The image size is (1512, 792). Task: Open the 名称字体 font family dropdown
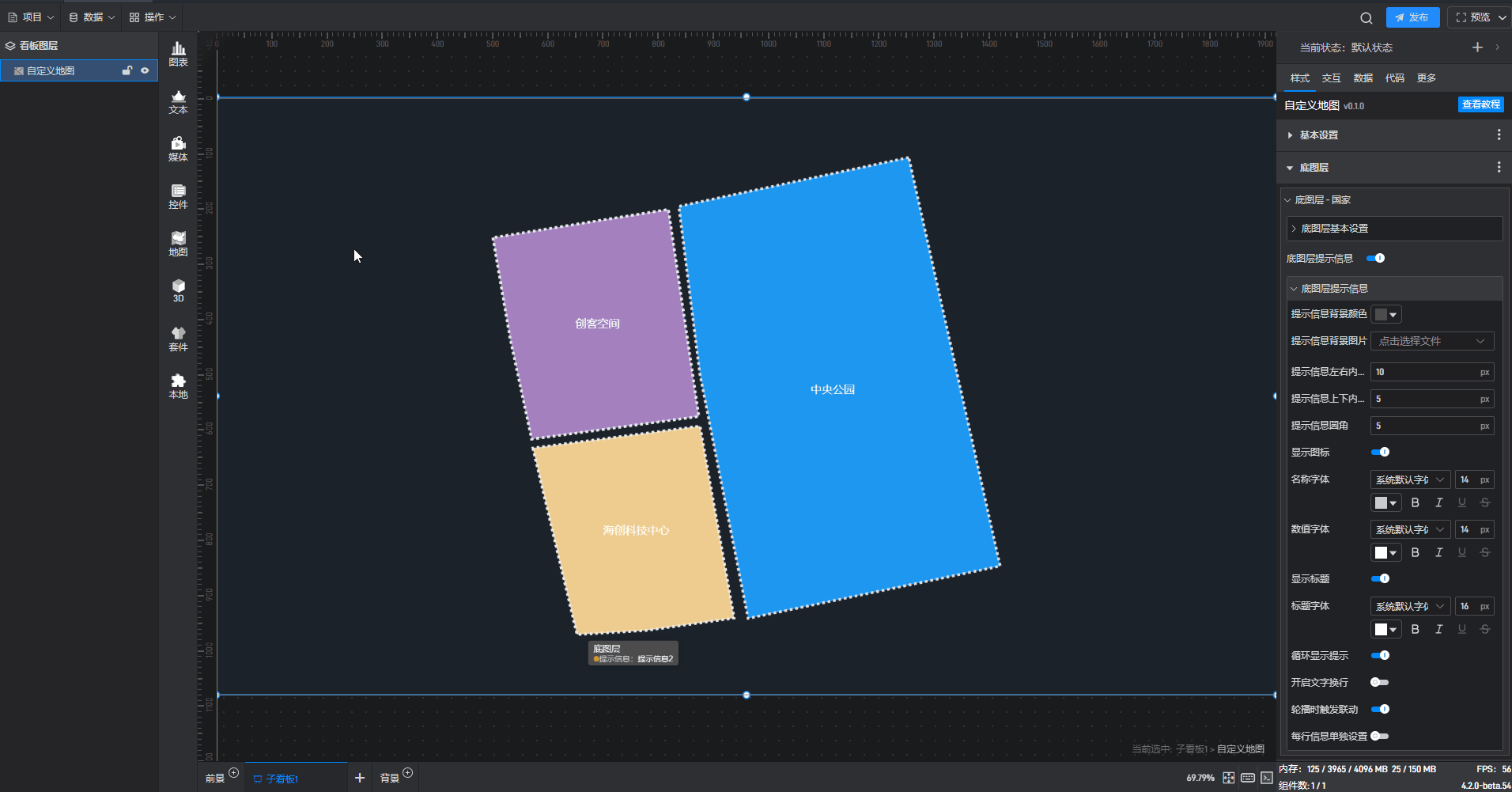click(x=1410, y=479)
